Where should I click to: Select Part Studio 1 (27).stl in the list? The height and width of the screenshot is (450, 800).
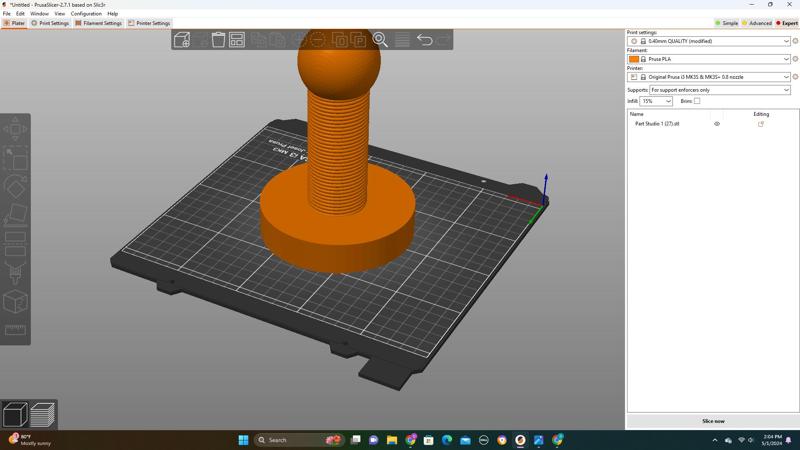point(657,124)
